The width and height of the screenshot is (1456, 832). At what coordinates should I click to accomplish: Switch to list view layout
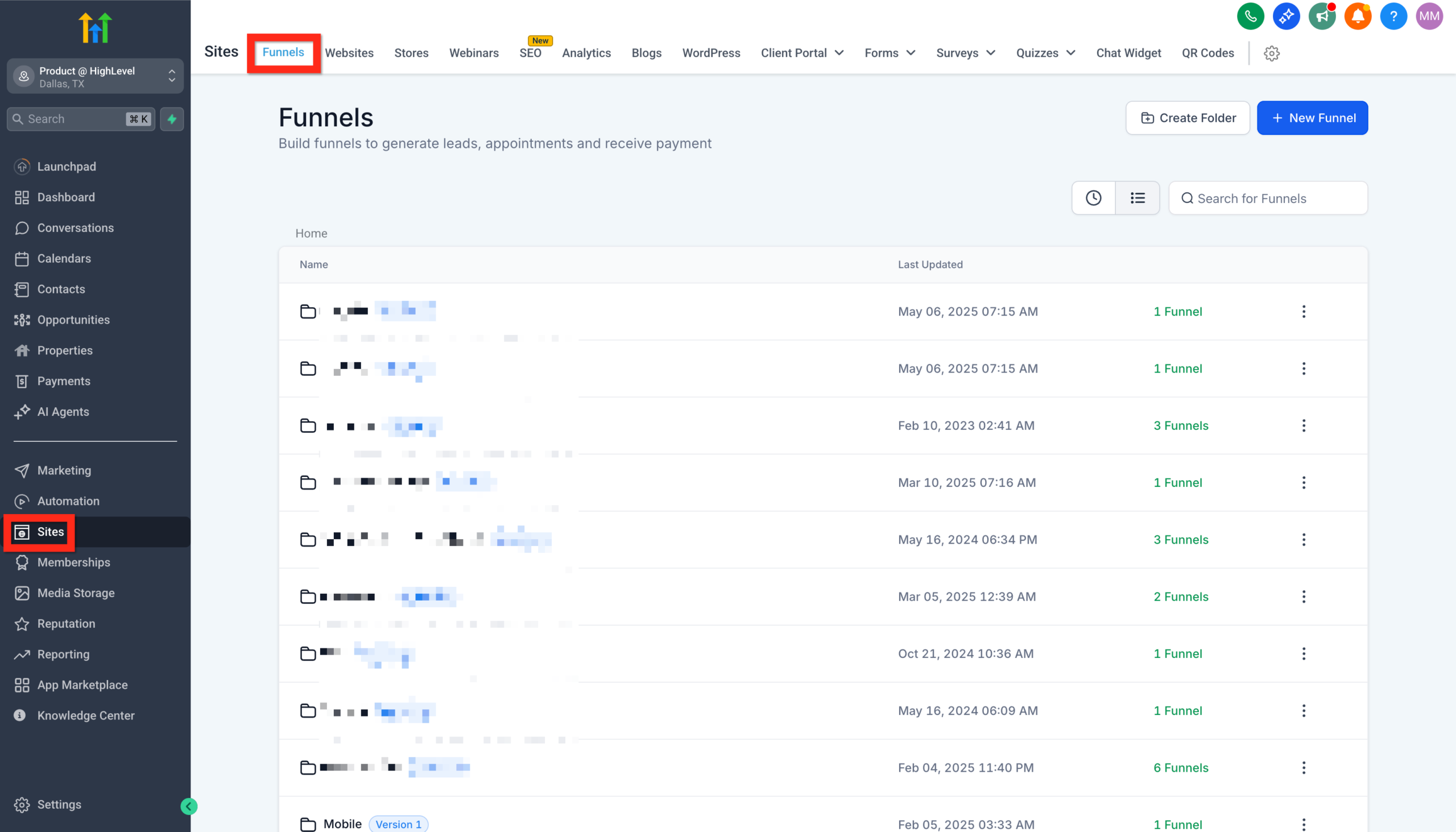[1137, 198]
